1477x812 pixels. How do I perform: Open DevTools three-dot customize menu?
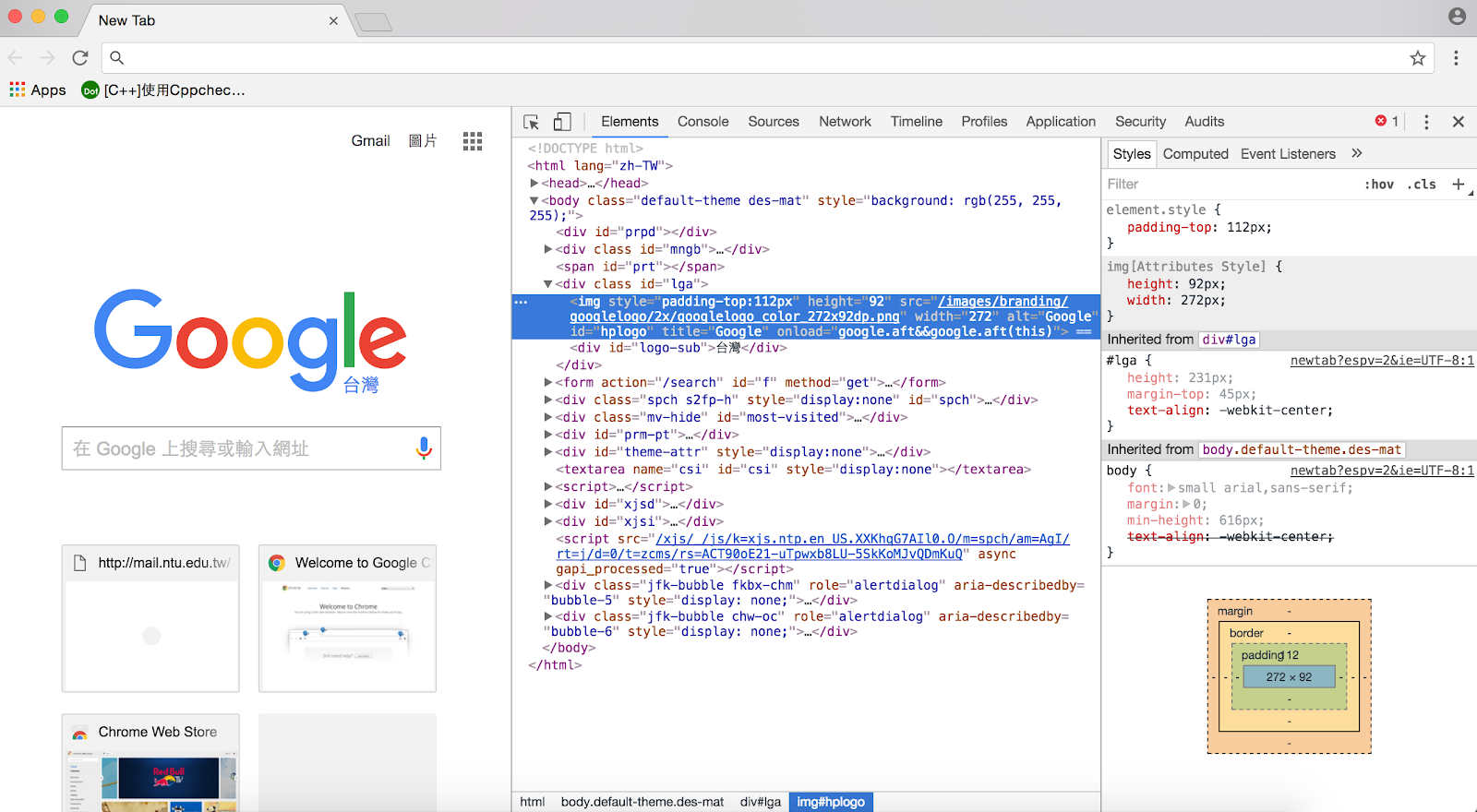pos(1426,122)
